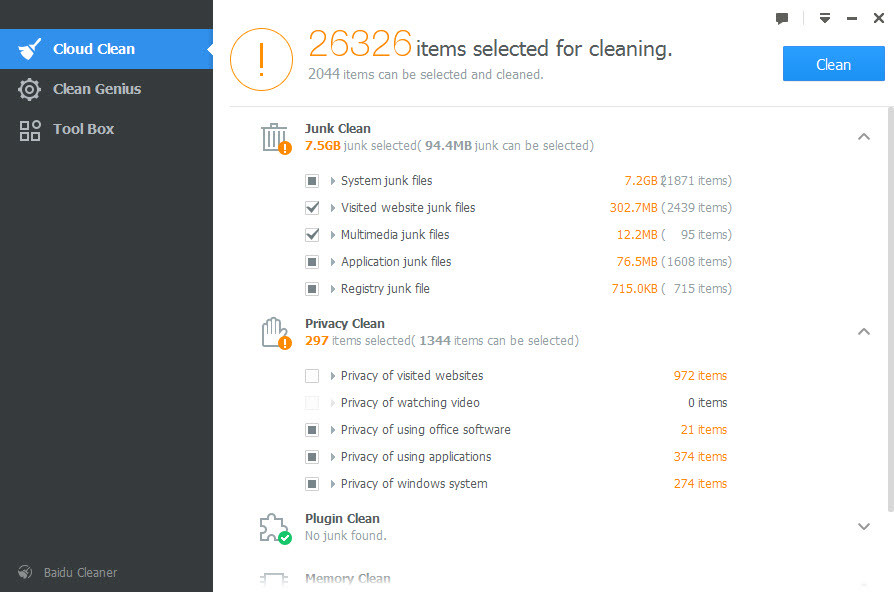Click the 274 items count
894x592 pixels.
pos(700,484)
